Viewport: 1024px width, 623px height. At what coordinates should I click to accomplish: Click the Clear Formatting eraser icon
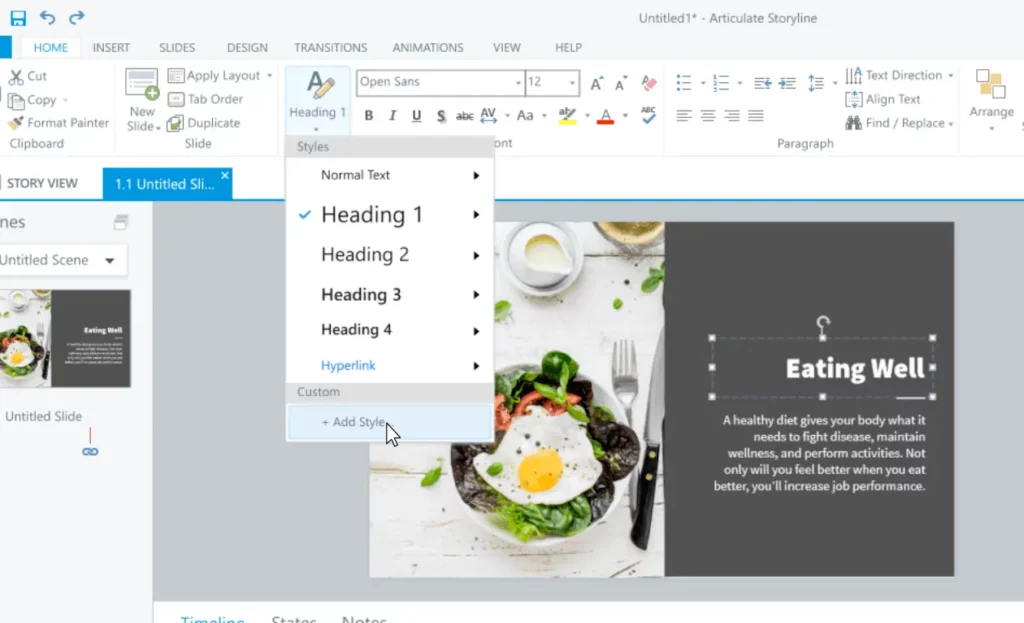tap(648, 83)
